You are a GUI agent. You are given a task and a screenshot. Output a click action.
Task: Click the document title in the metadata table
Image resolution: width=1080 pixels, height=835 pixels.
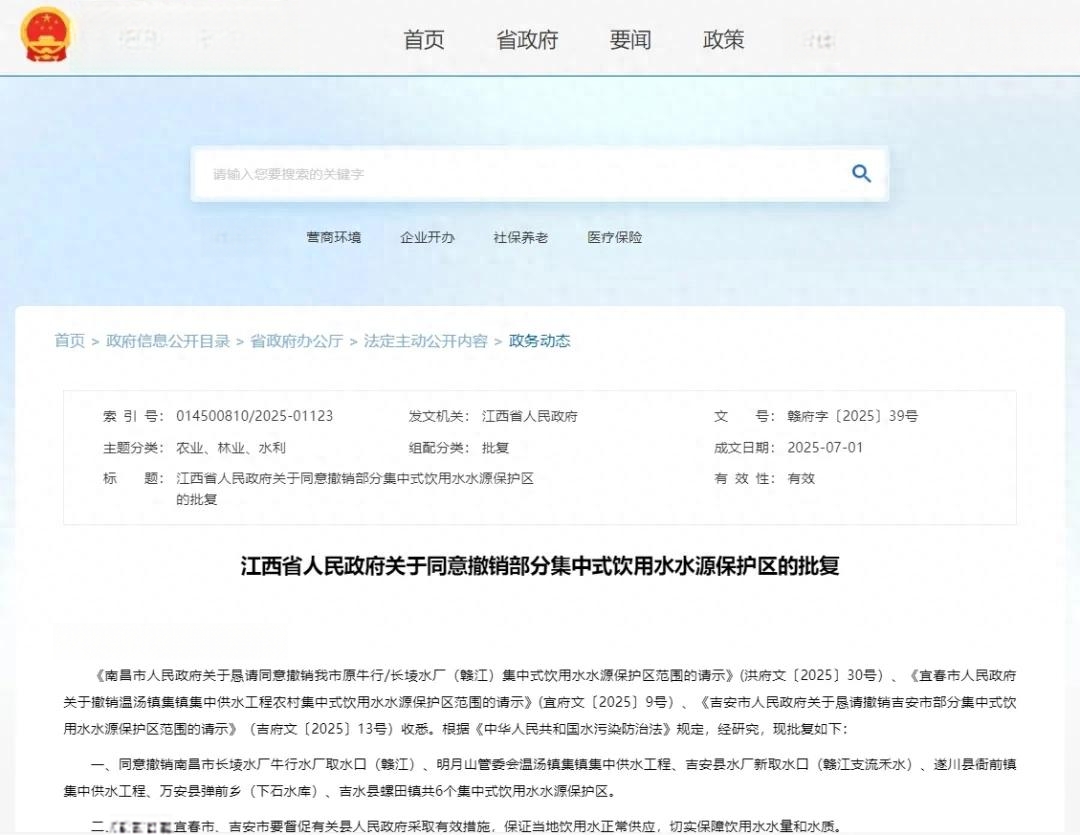[355, 488]
